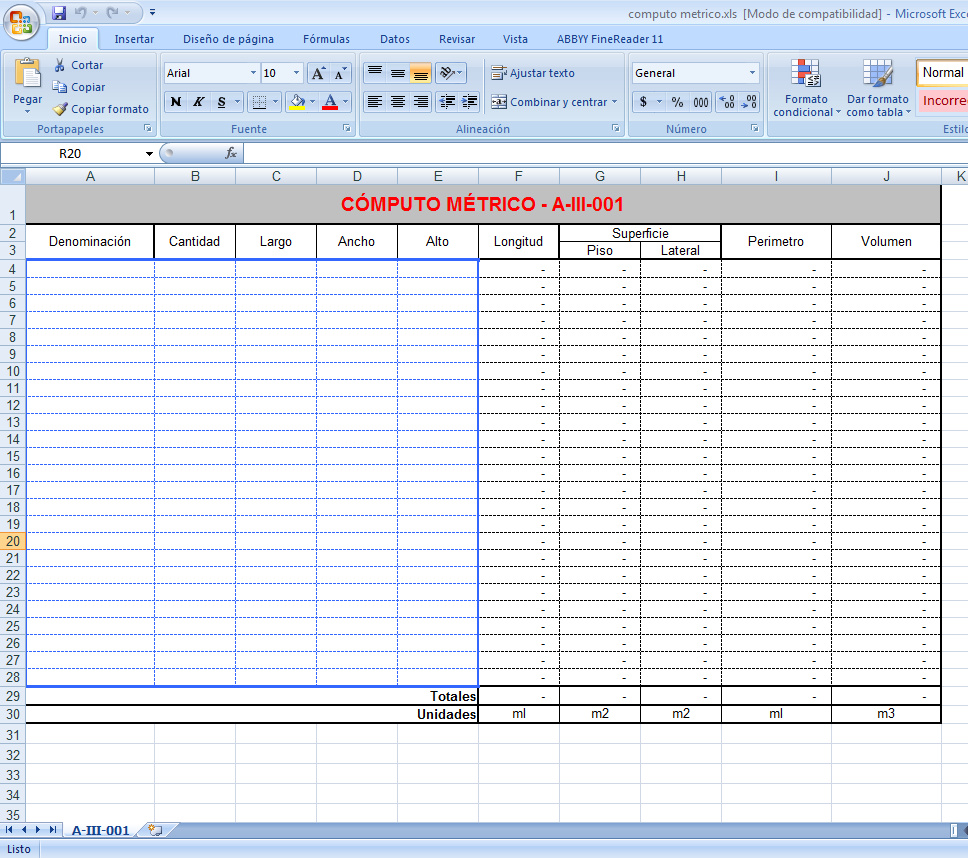The width and height of the screenshot is (968, 858).
Task: Switch to Vista ribbon tab
Action: pyautogui.click(x=515, y=39)
